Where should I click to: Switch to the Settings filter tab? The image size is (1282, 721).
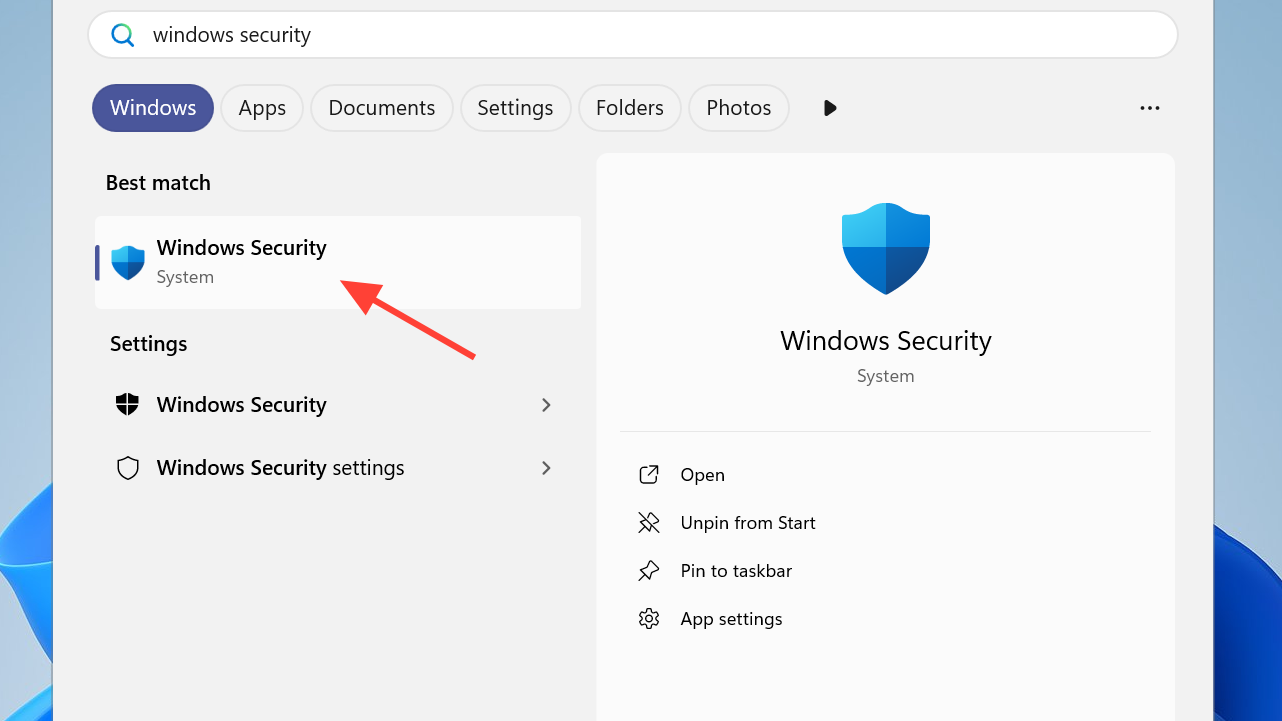tap(515, 108)
